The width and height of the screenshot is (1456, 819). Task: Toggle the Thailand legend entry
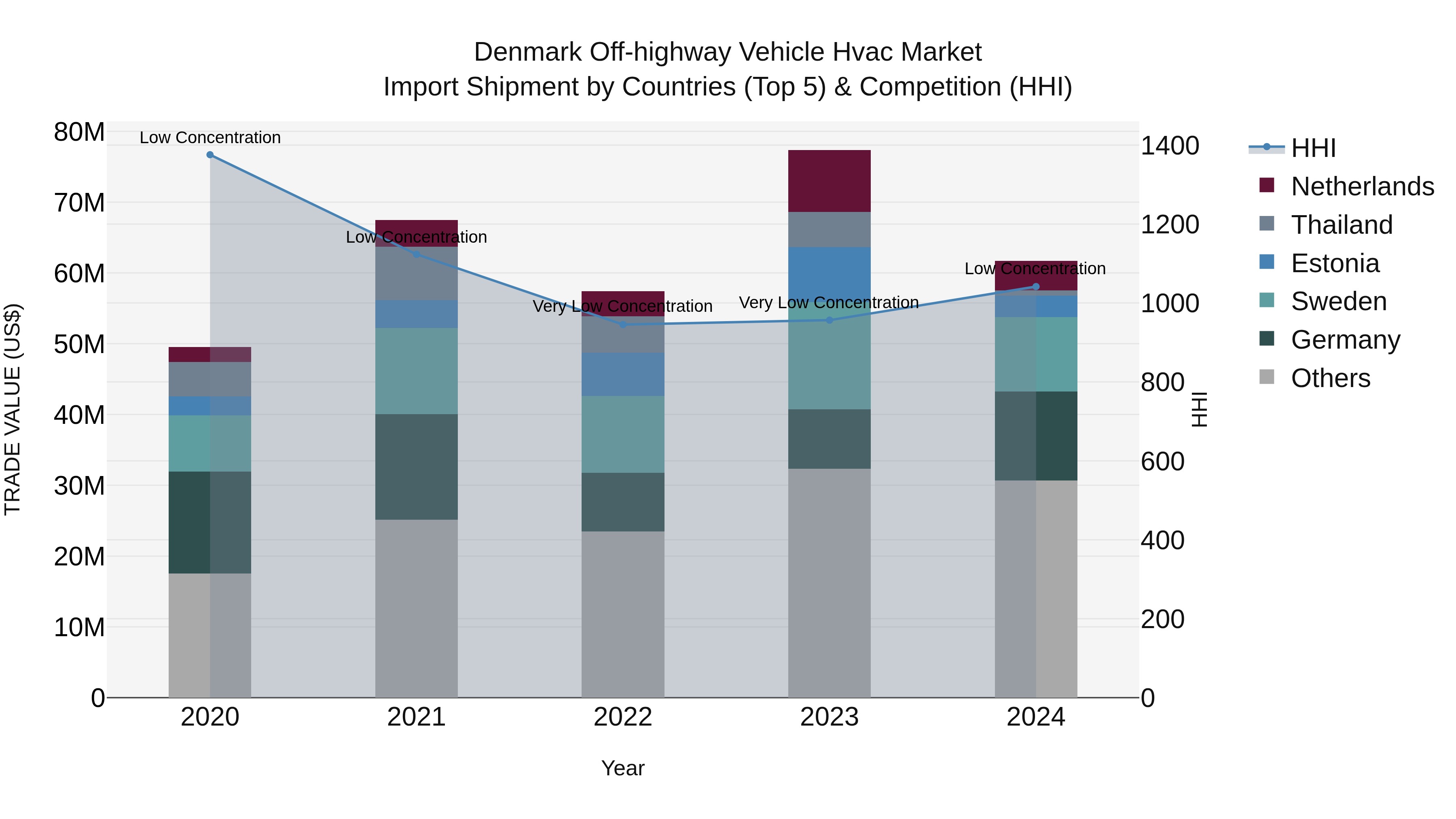click(1326, 225)
